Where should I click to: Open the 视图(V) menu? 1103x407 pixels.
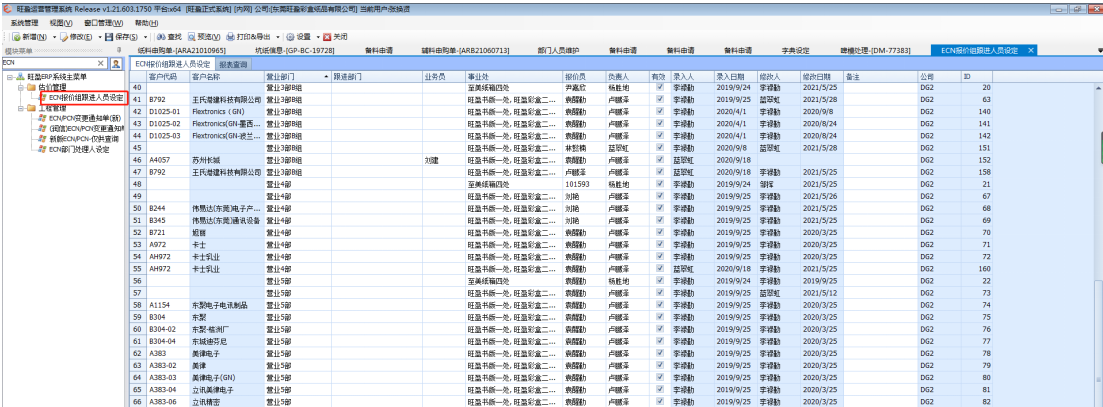point(60,23)
